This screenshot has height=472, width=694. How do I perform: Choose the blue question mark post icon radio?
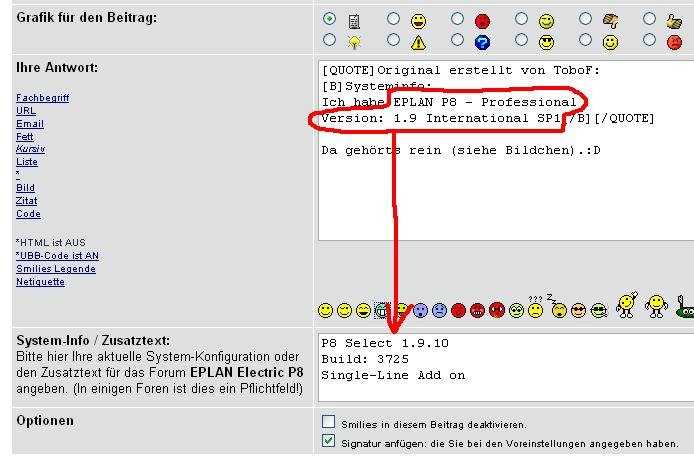[458, 40]
